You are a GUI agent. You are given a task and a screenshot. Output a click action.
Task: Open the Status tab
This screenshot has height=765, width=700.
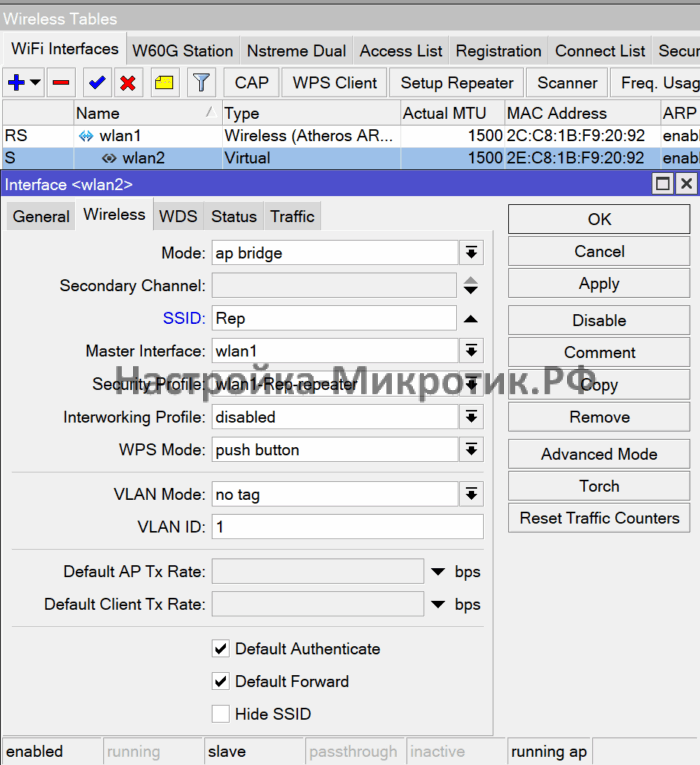(234, 216)
